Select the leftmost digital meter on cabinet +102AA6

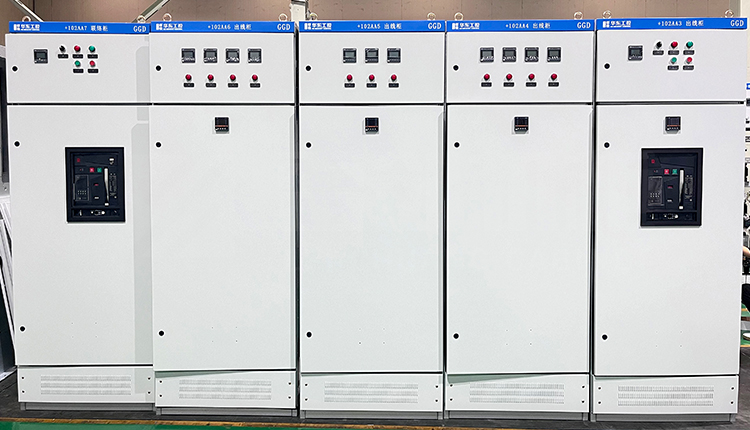coord(188,56)
